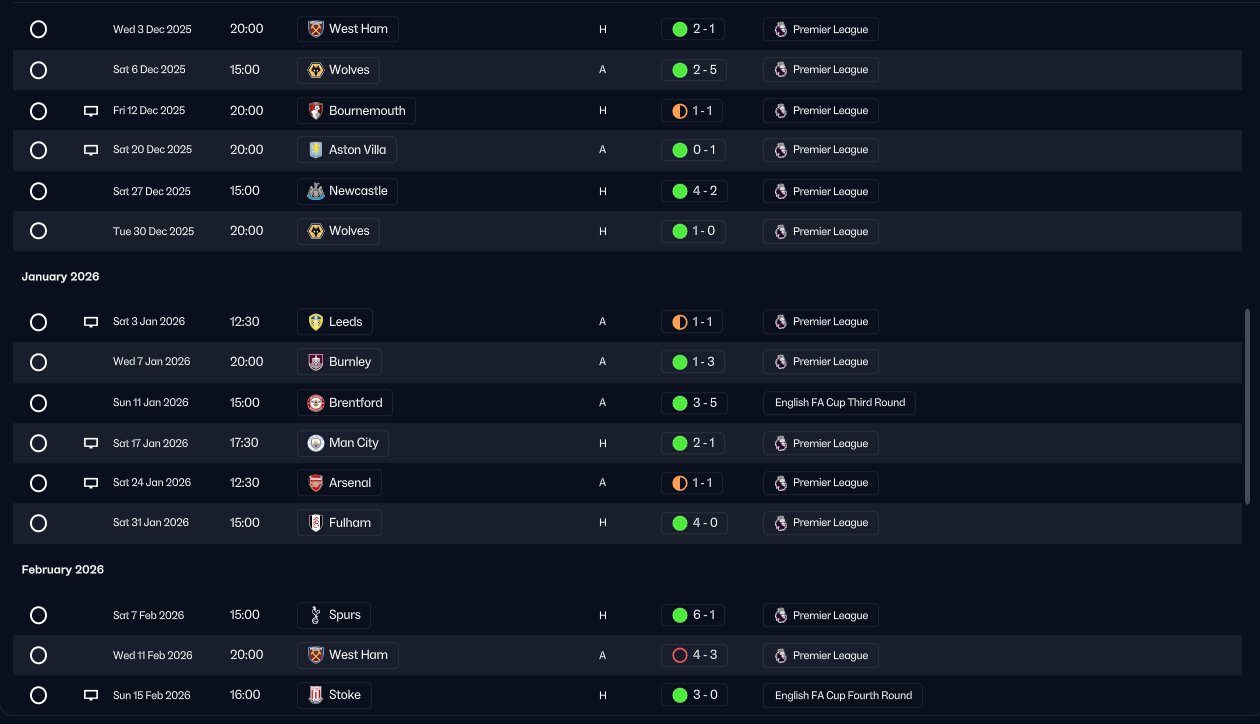
Task: Open the Leeds 1 - 1 draw result
Action: click(693, 322)
